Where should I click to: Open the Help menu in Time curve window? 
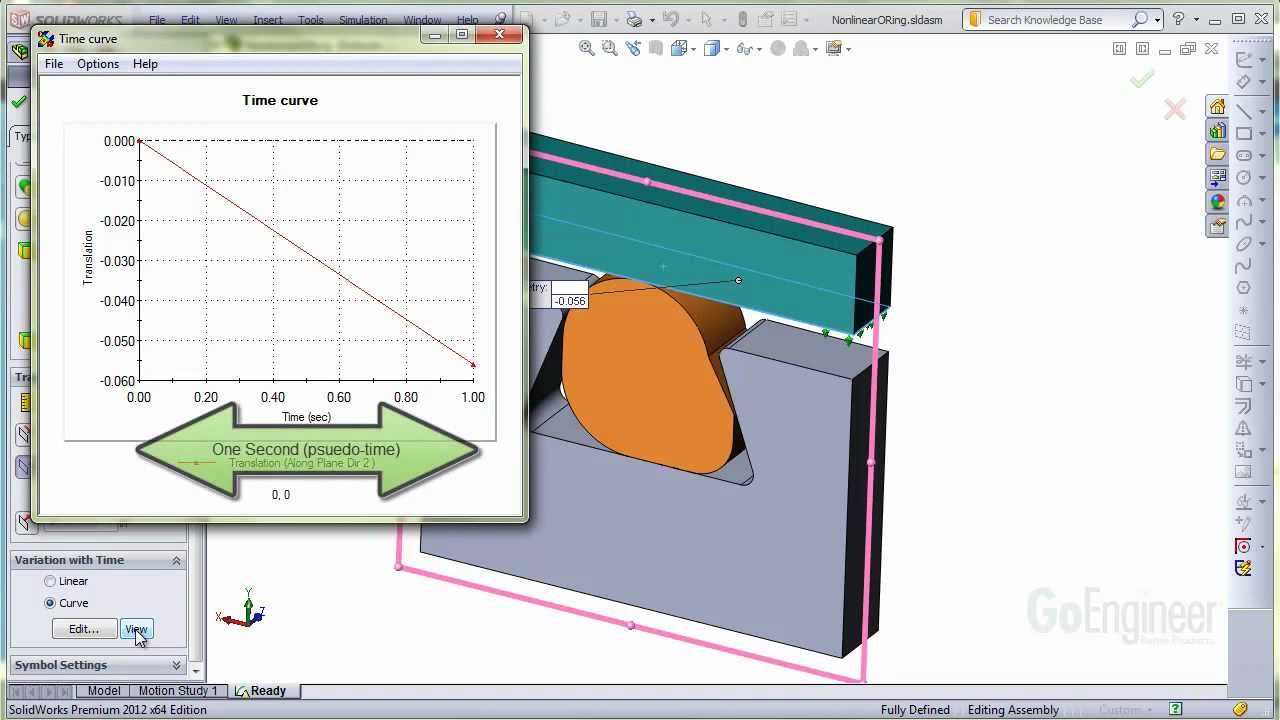[145, 64]
